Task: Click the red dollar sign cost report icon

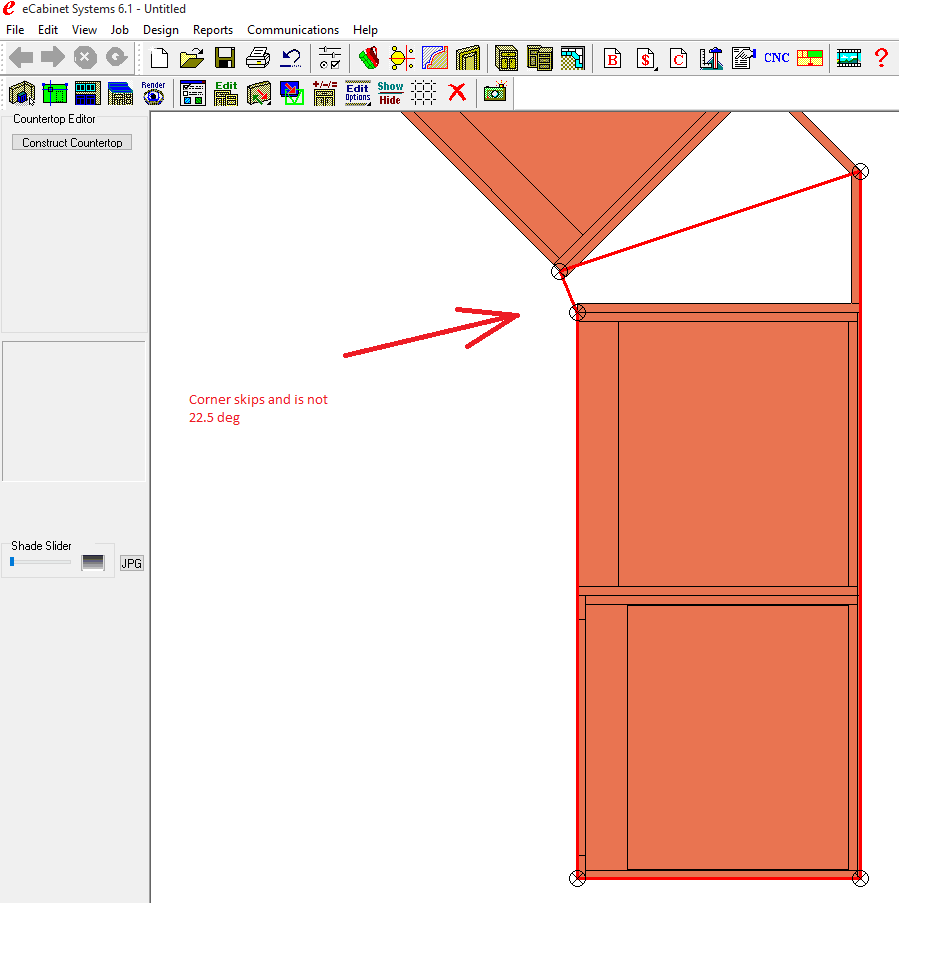Action: coord(645,57)
